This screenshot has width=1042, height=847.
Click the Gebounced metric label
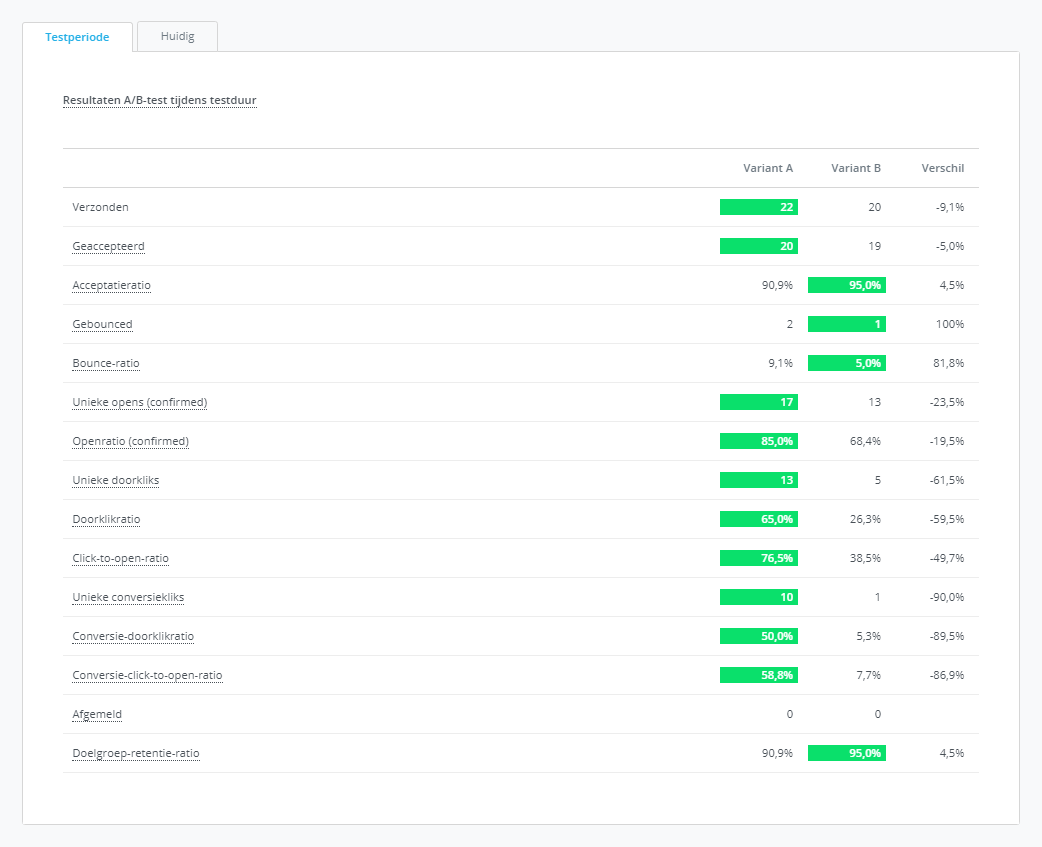[x=102, y=324]
